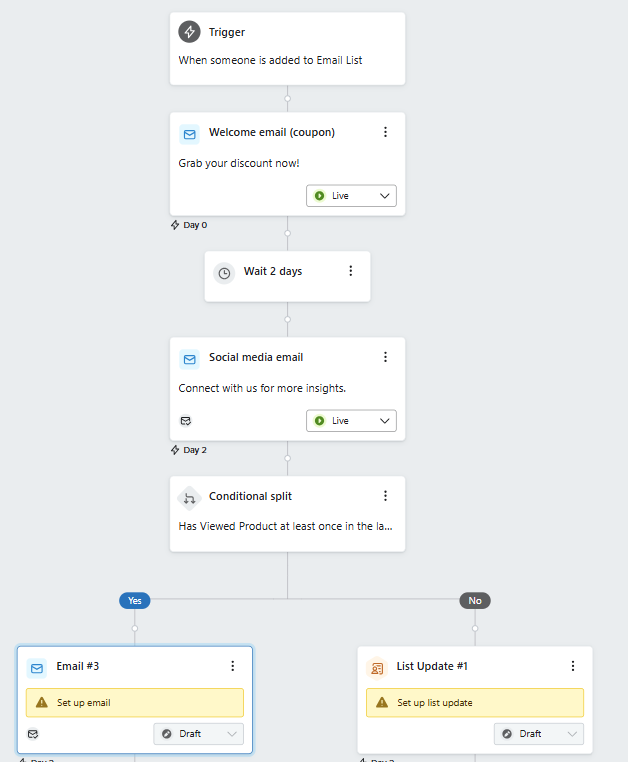This screenshot has width=628, height=762.
Task: Open the Wait 2 days options menu
Action: point(351,271)
